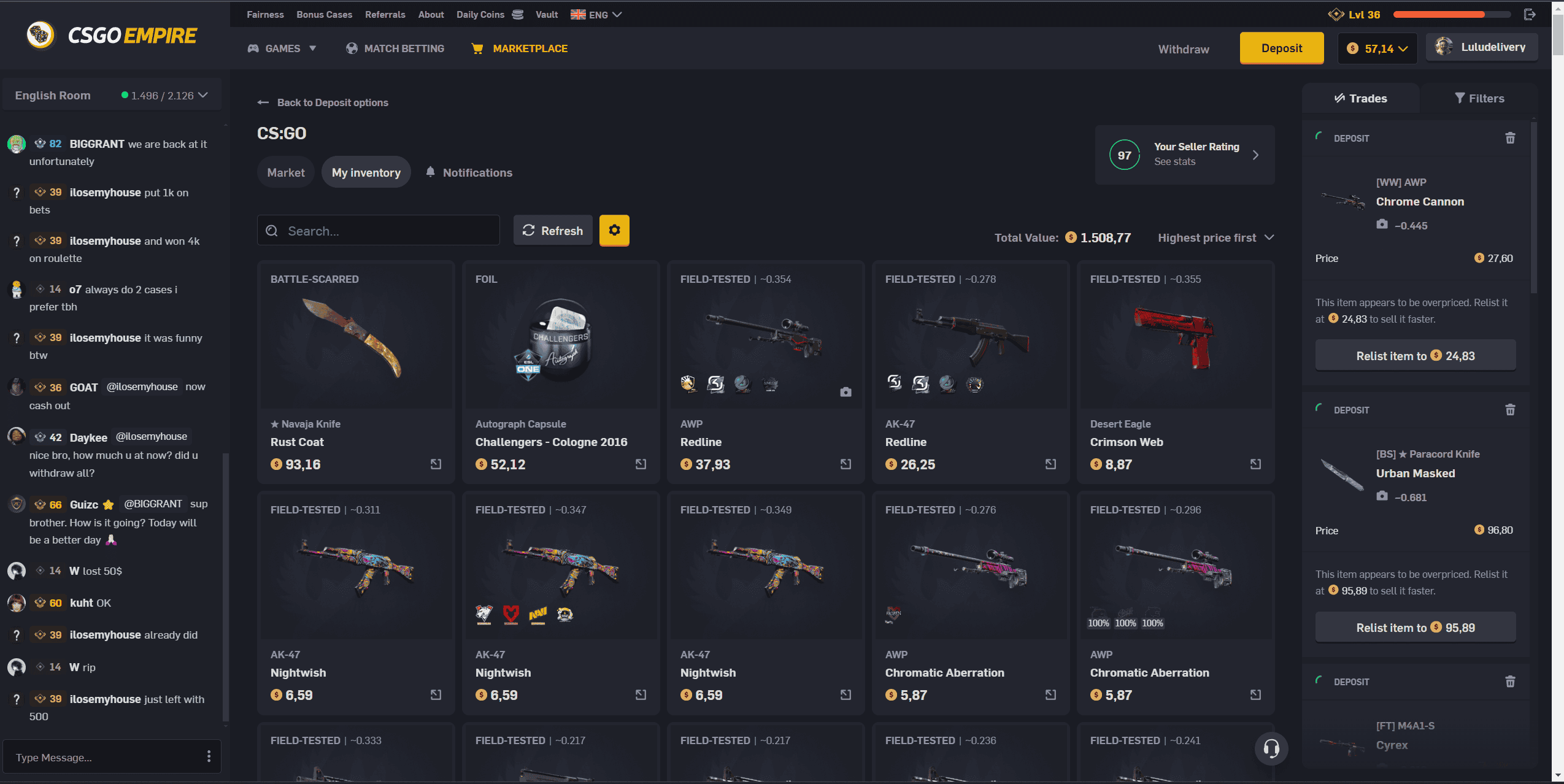Open inspect icon on Navaja Knife Rust Coat

pyautogui.click(x=436, y=464)
